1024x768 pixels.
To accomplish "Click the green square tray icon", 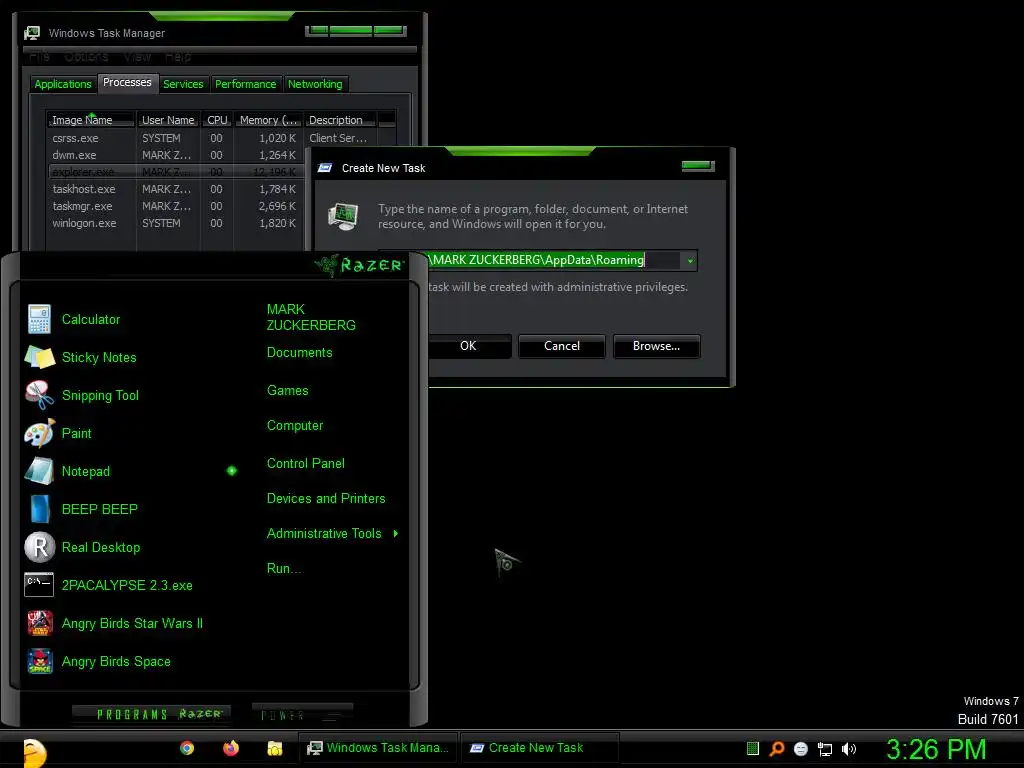I will click(x=752, y=748).
